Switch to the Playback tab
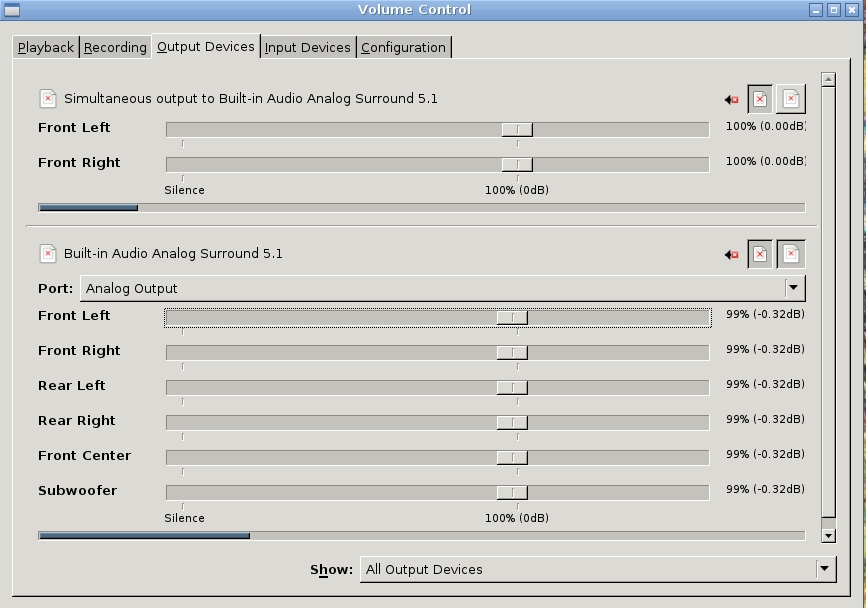Viewport: 866px width, 608px height. click(x=46, y=47)
